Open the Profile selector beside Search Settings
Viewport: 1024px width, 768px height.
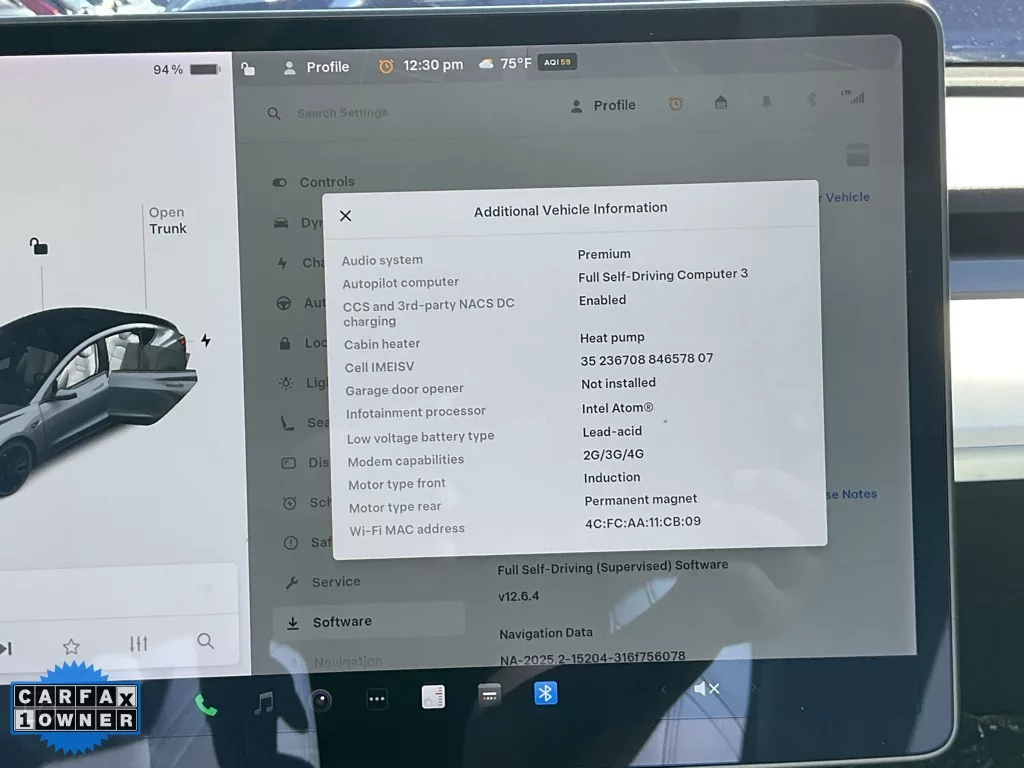(603, 105)
